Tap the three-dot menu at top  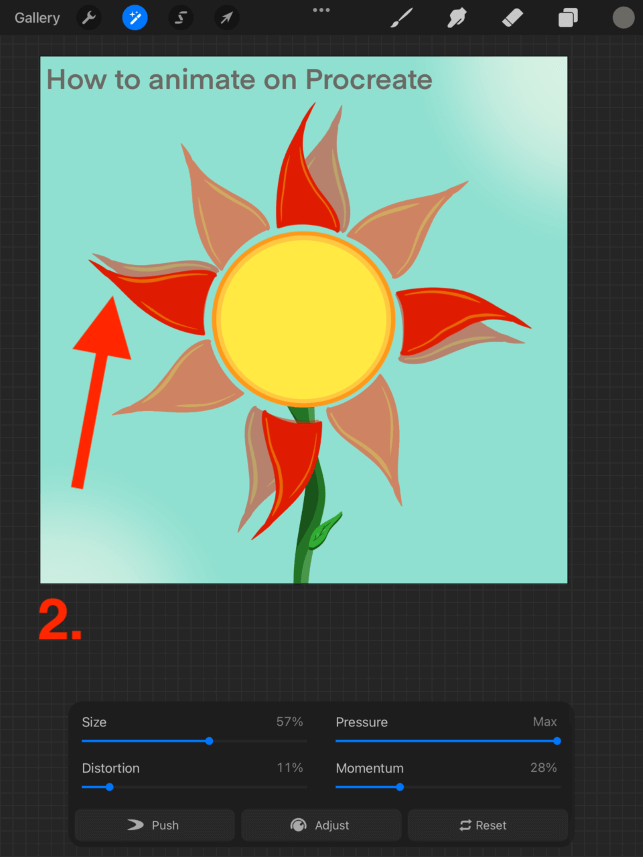click(x=321, y=10)
